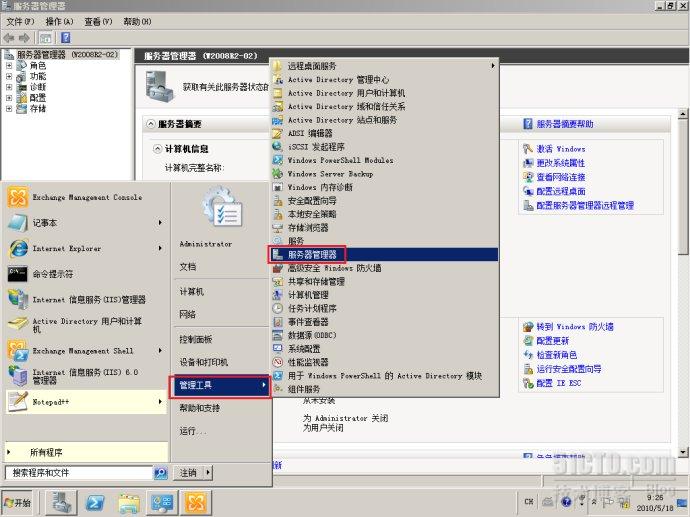Collapse the 服务器摘要 section
Viewport: 690px width, 517px height.
pos(151,124)
